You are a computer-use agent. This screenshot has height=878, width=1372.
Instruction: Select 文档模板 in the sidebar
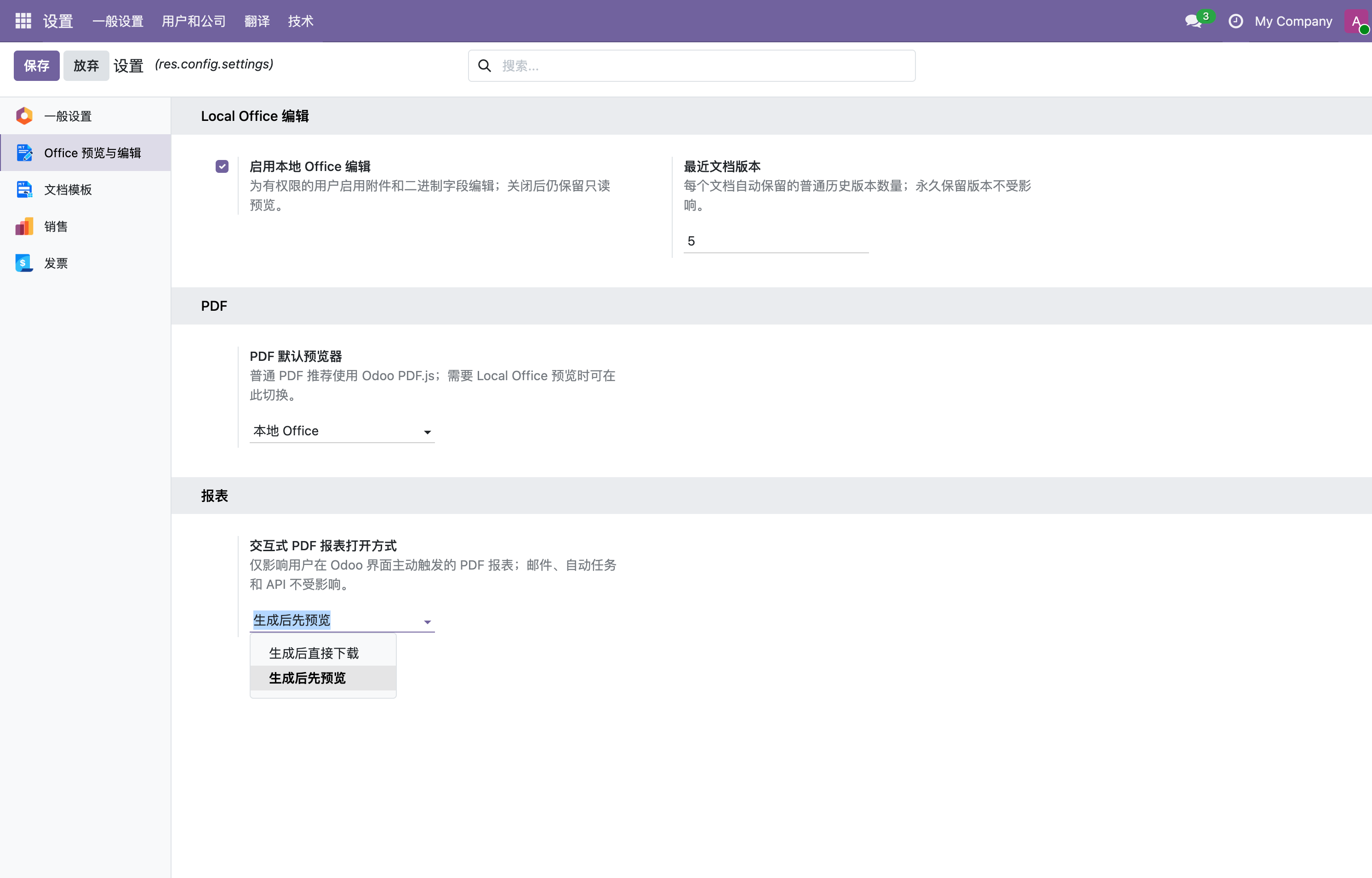coord(86,189)
